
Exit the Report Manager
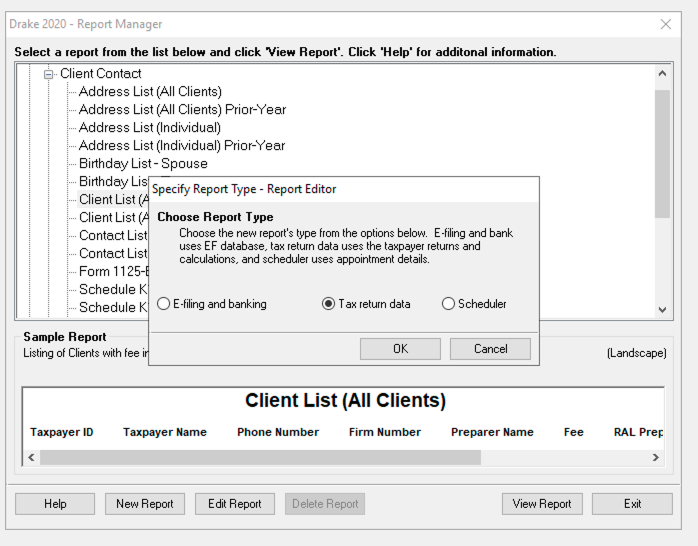pos(632,504)
